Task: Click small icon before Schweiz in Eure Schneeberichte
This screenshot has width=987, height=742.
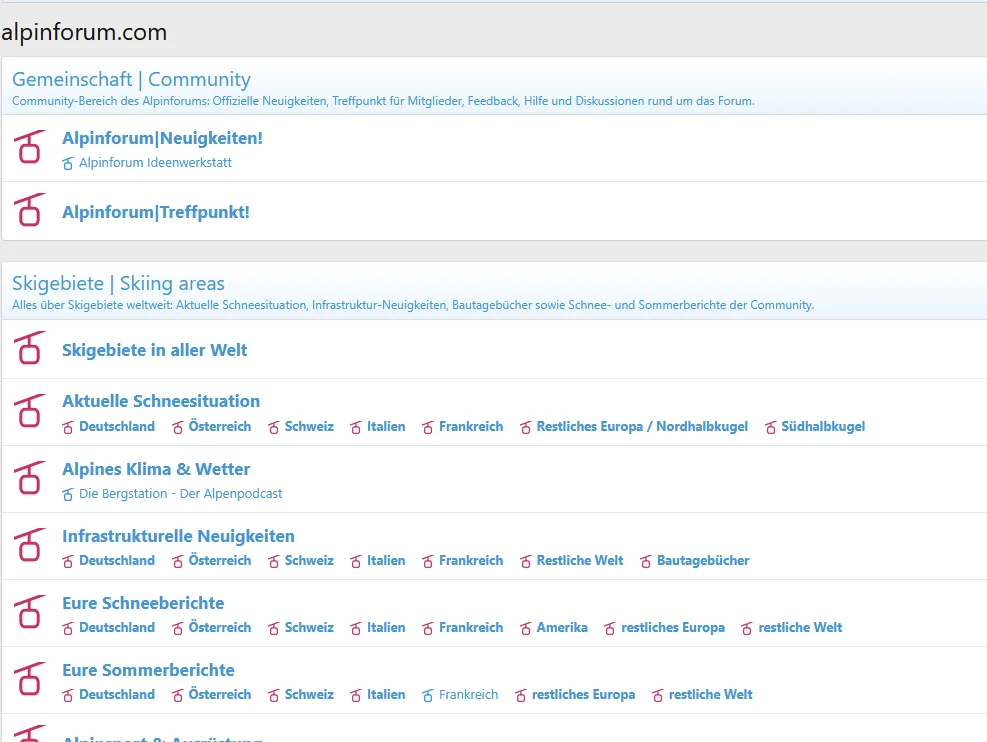Action: 274,629
